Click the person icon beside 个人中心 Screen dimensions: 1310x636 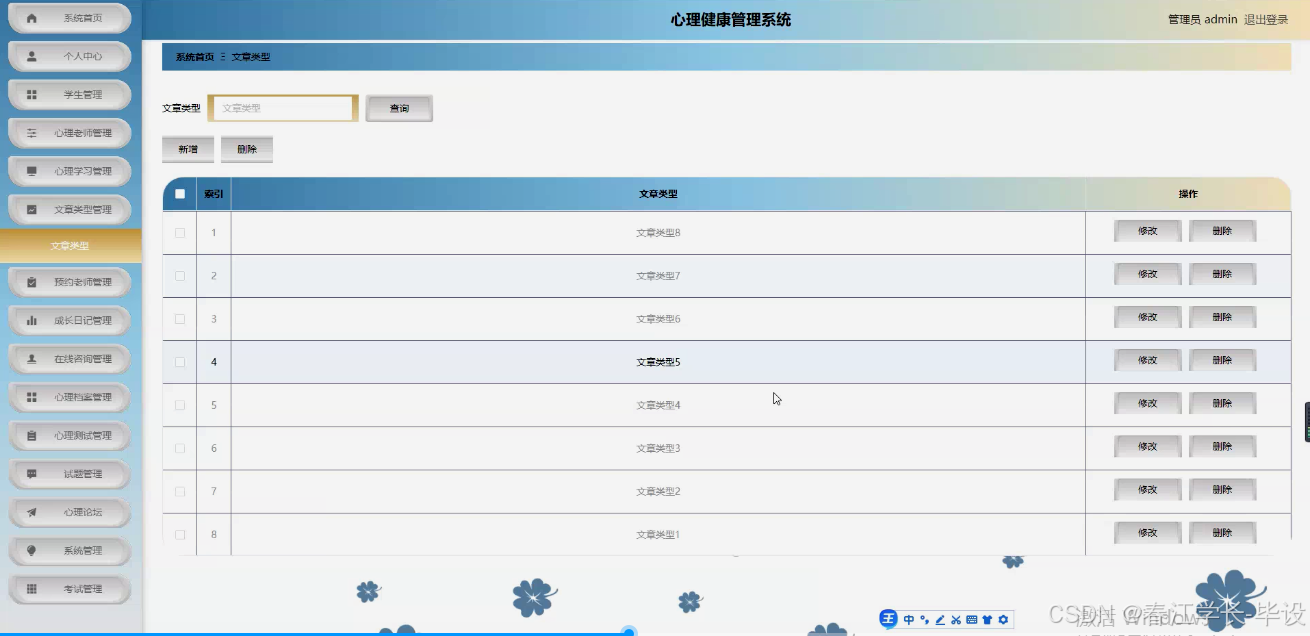tap(32, 57)
